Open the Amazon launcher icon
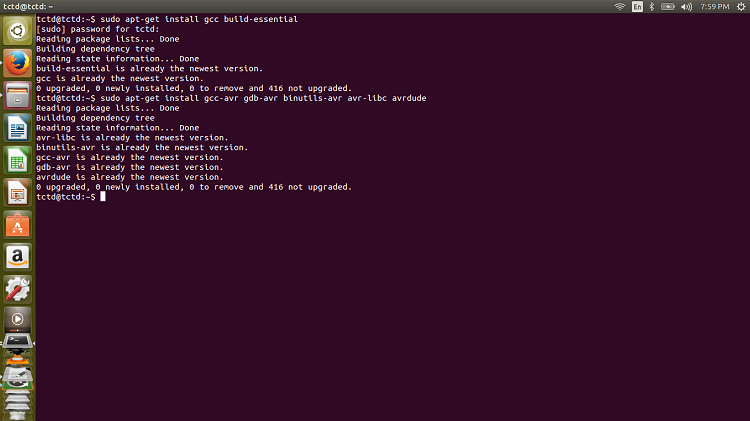 click(x=17, y=257)
